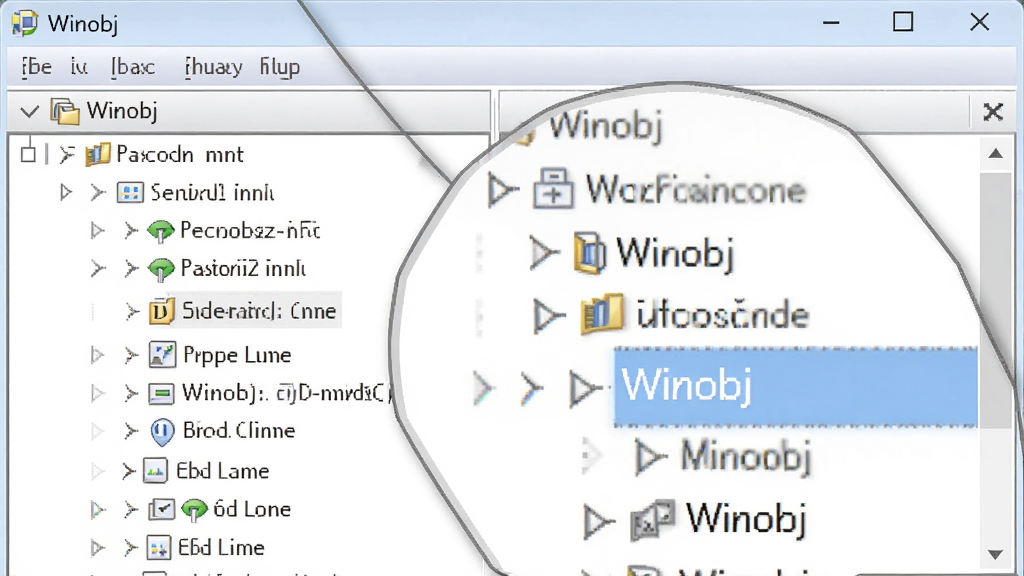Open the 'filup' menu
The height and width of the screenshot is (576, 1024).
280,67
